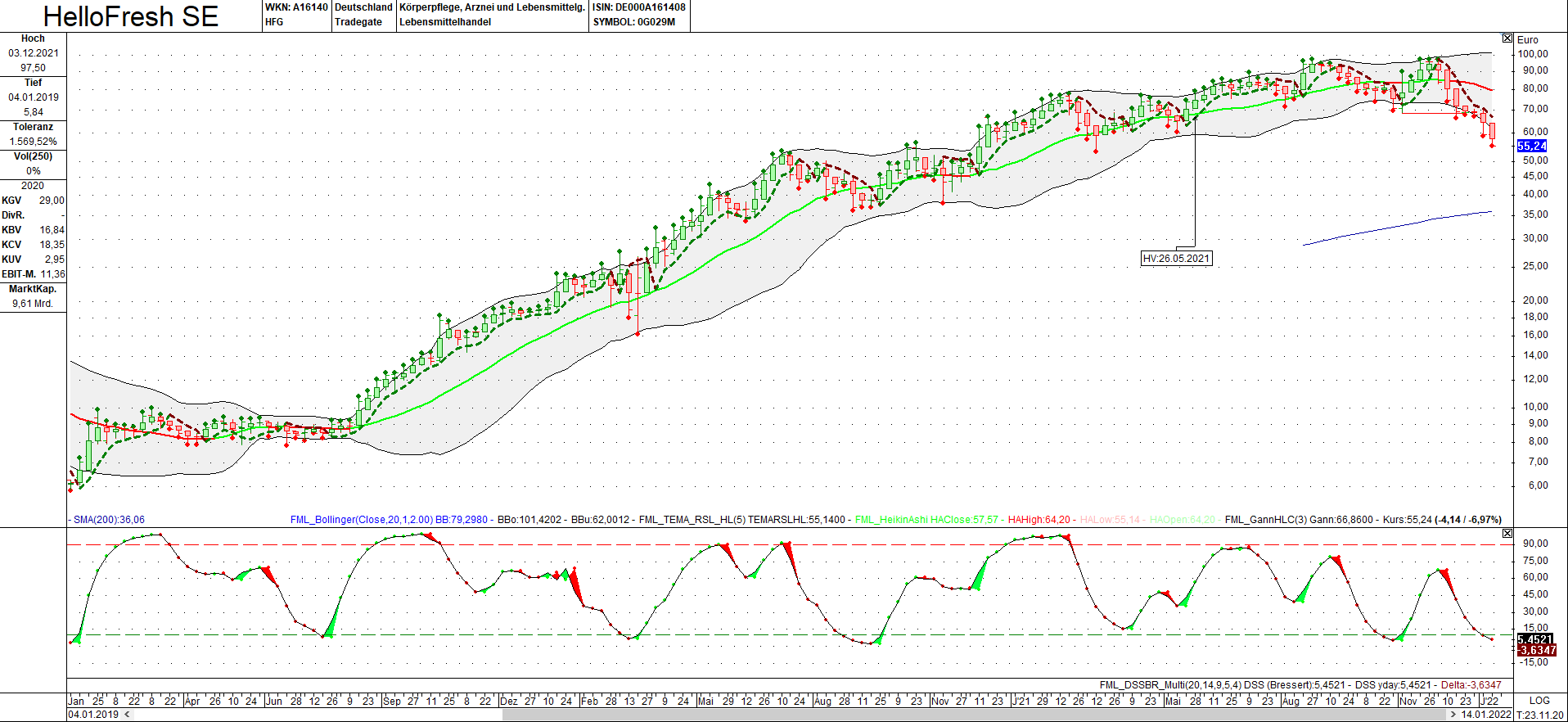Click the faded HALow:55,14 value
This screenshot has width=1568, height=722.
tap(1110, 520)
